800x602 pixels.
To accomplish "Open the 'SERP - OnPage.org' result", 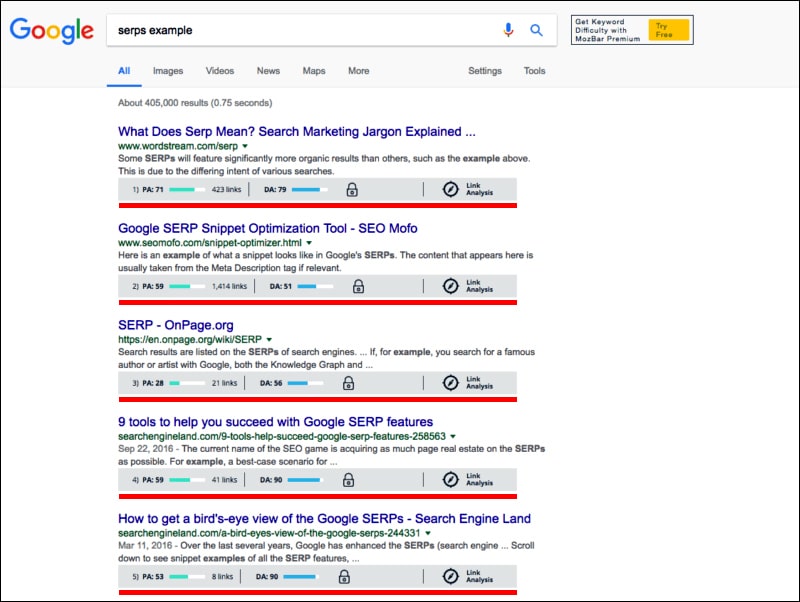I will [x=176, y=325].
